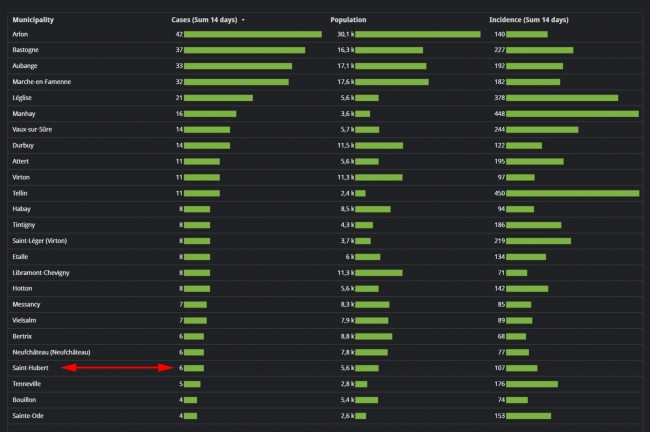Image resolution: width=650 pixels, height=432 pixels.
Task: Sort by the Municipality column header
Action: (x=33, y=20)
